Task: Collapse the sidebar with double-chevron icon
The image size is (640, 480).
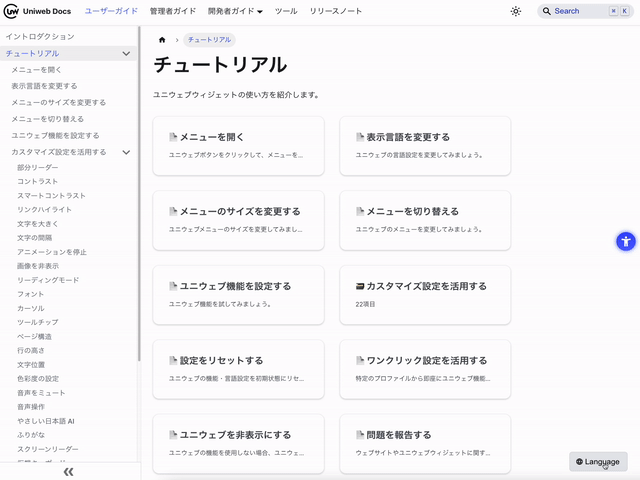Action: [x=69, y=472]
